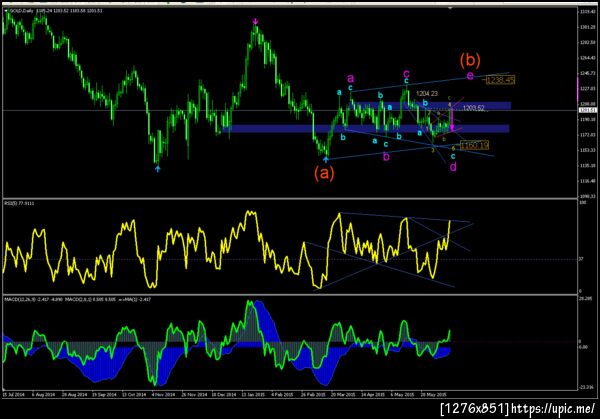Click the 1245.73 price scale value
The image size is (600, 419).
587,73
